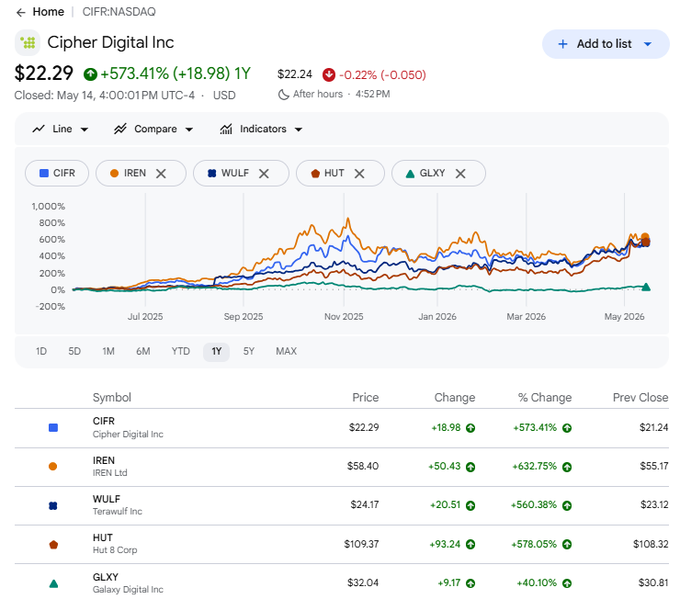Open the Compare dropdown
This screenshot has height=599, width=680.
click(x=154, y=129)
